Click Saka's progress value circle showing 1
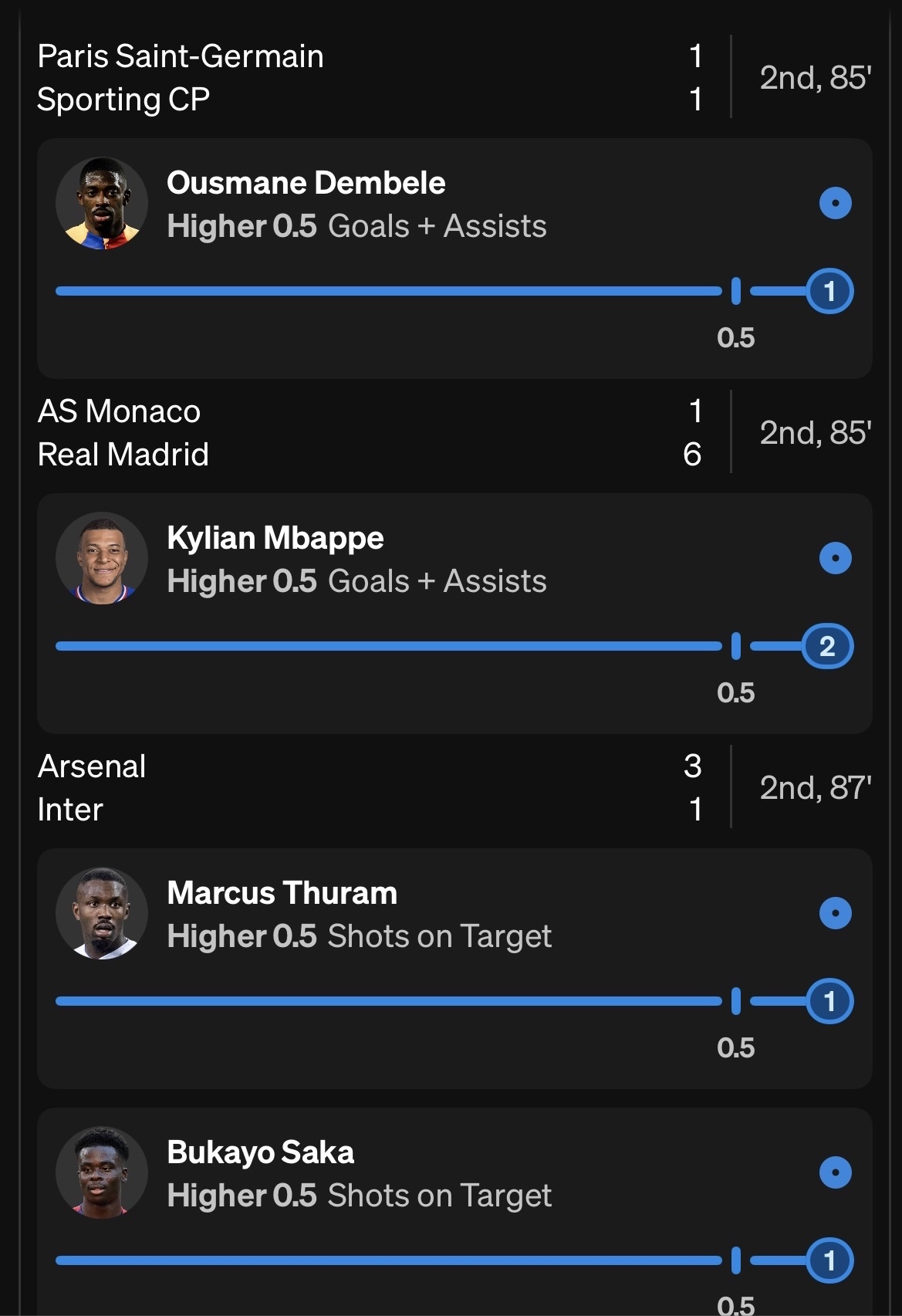902x1316 pixels. pyautogui.click(x=829, y=1260)
